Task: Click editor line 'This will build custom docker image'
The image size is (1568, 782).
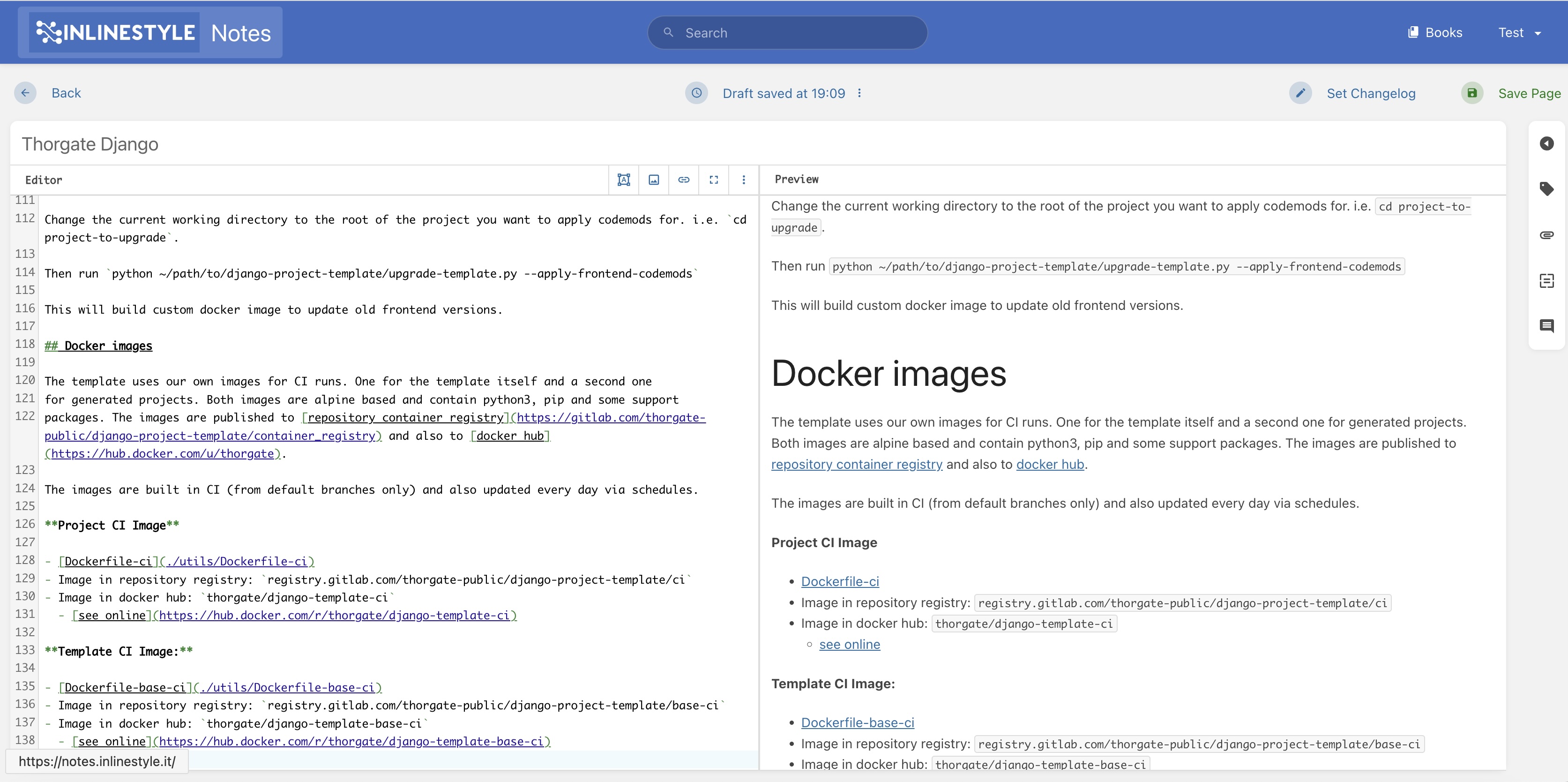Action: (273, 309)
